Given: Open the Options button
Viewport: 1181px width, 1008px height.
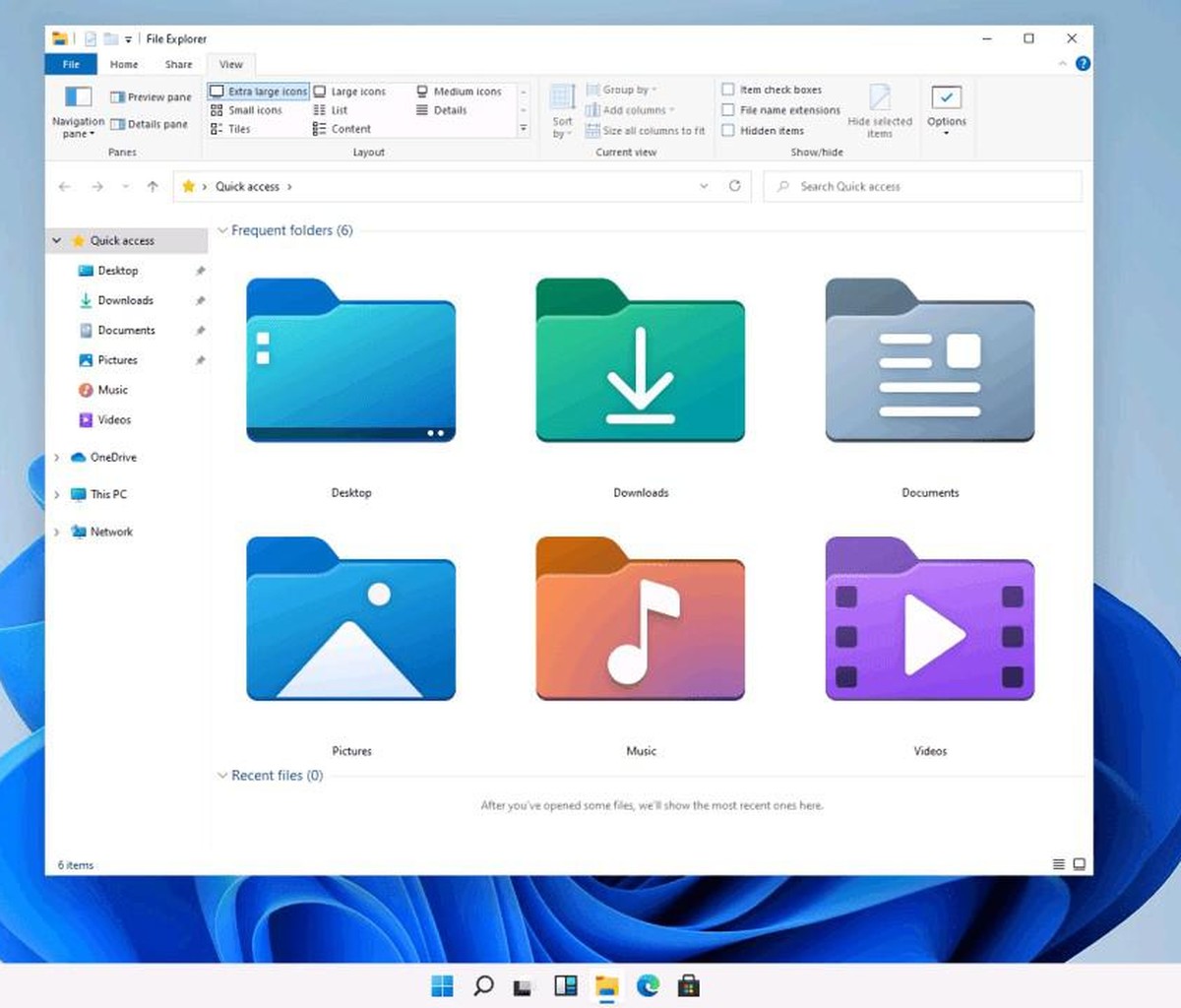Looking at the screenshot, I should 946,110.
